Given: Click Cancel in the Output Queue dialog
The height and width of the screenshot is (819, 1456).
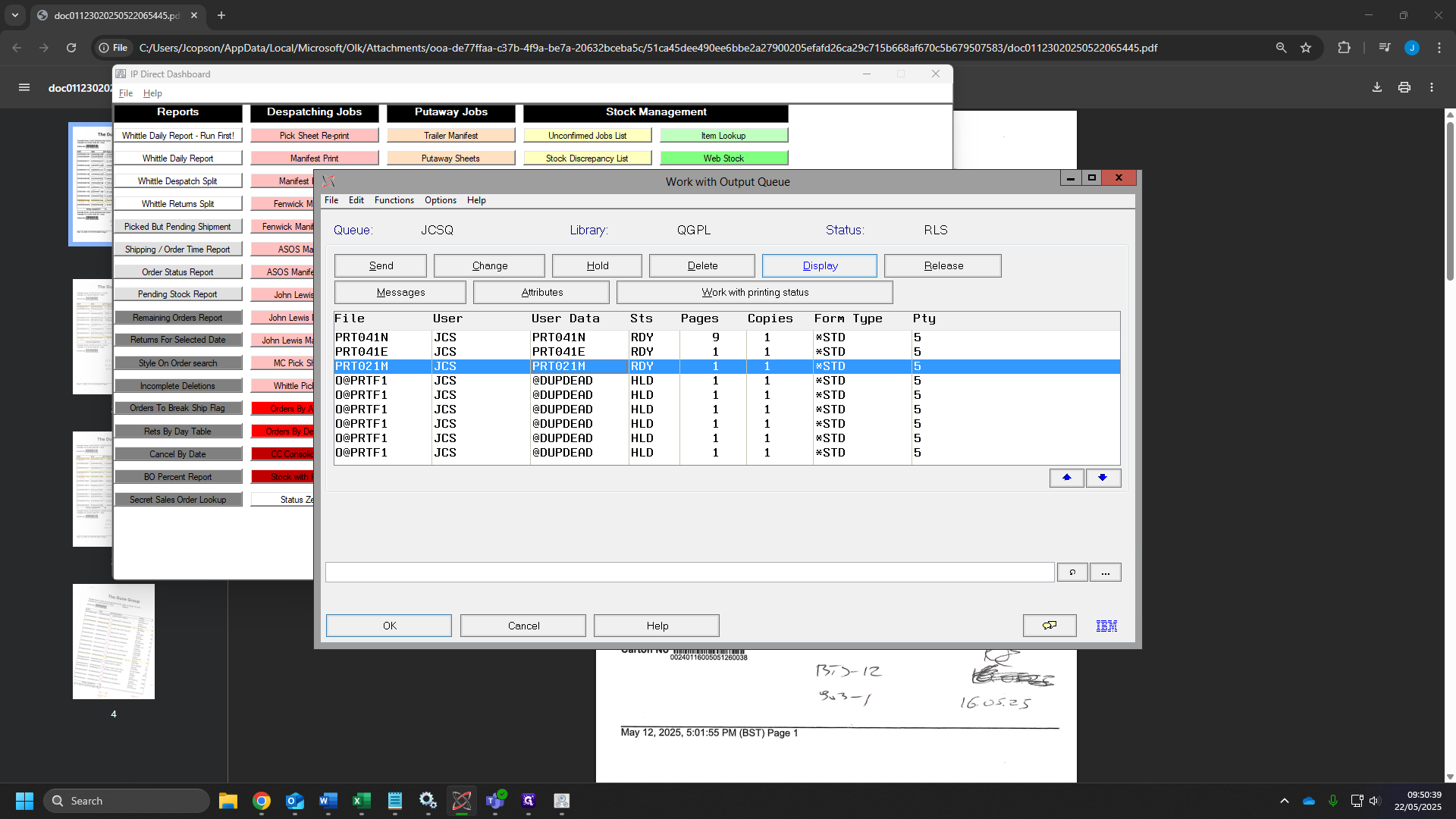Looking at the screenshot, I should [x=523, y=626].
